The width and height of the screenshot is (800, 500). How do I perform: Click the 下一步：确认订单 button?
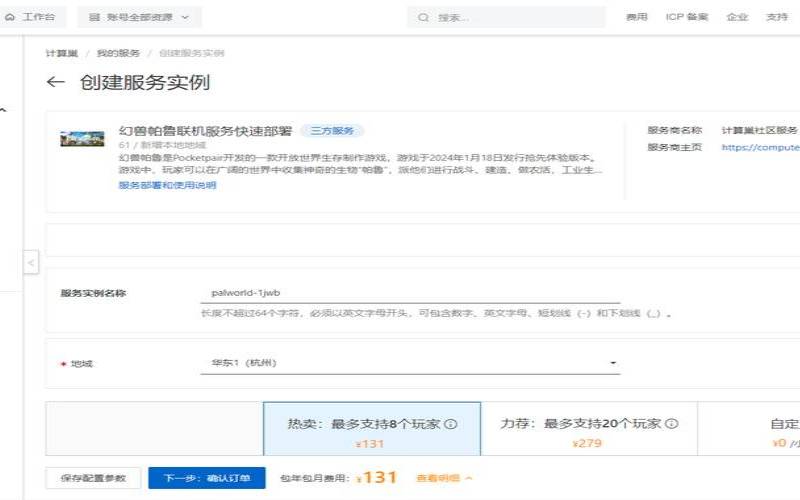click(207, 478)
